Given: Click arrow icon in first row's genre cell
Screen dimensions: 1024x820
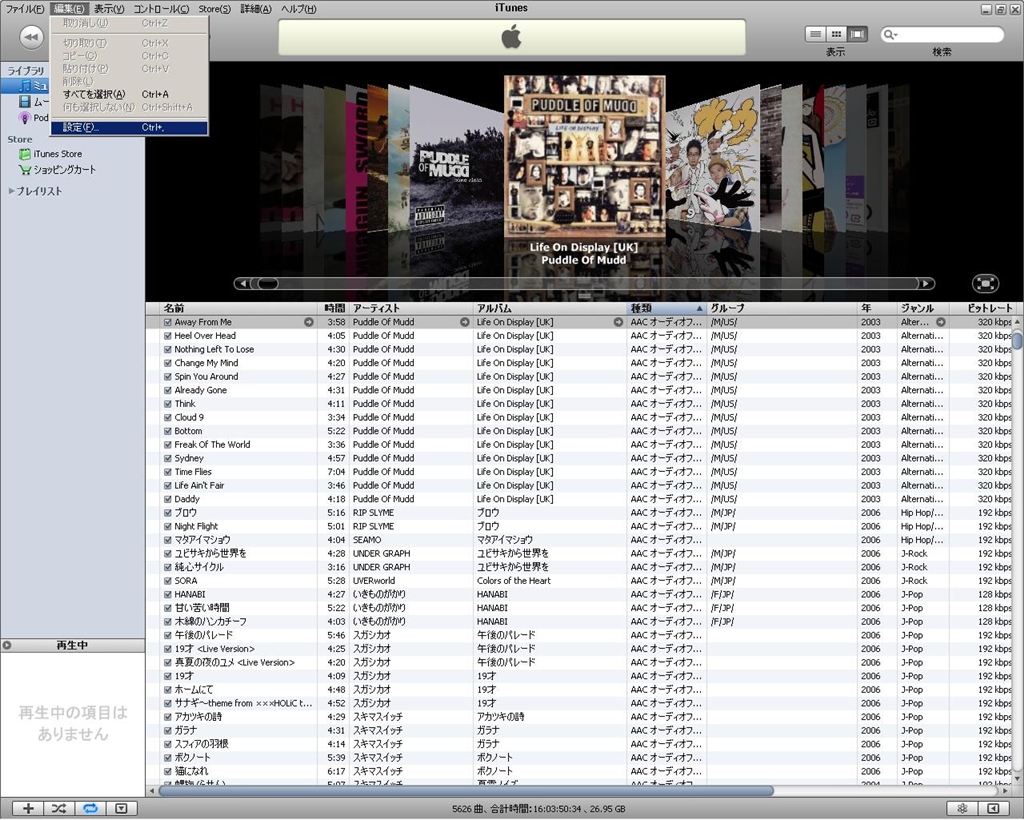Looking at the screenshot, I should [940, 322].
